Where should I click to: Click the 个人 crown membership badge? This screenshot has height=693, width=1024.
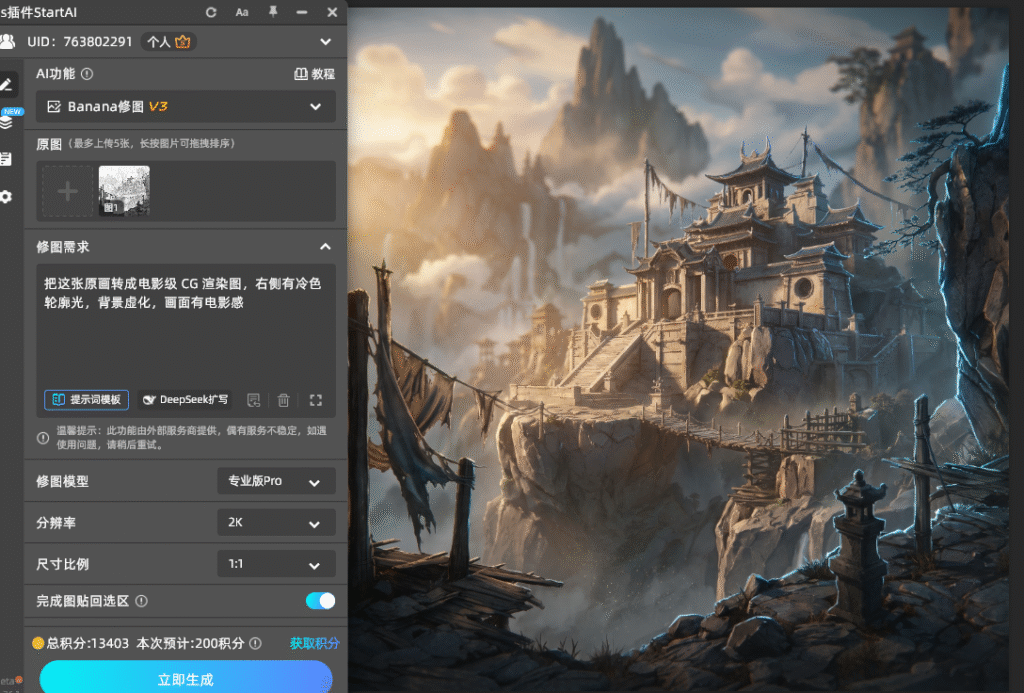168,42
